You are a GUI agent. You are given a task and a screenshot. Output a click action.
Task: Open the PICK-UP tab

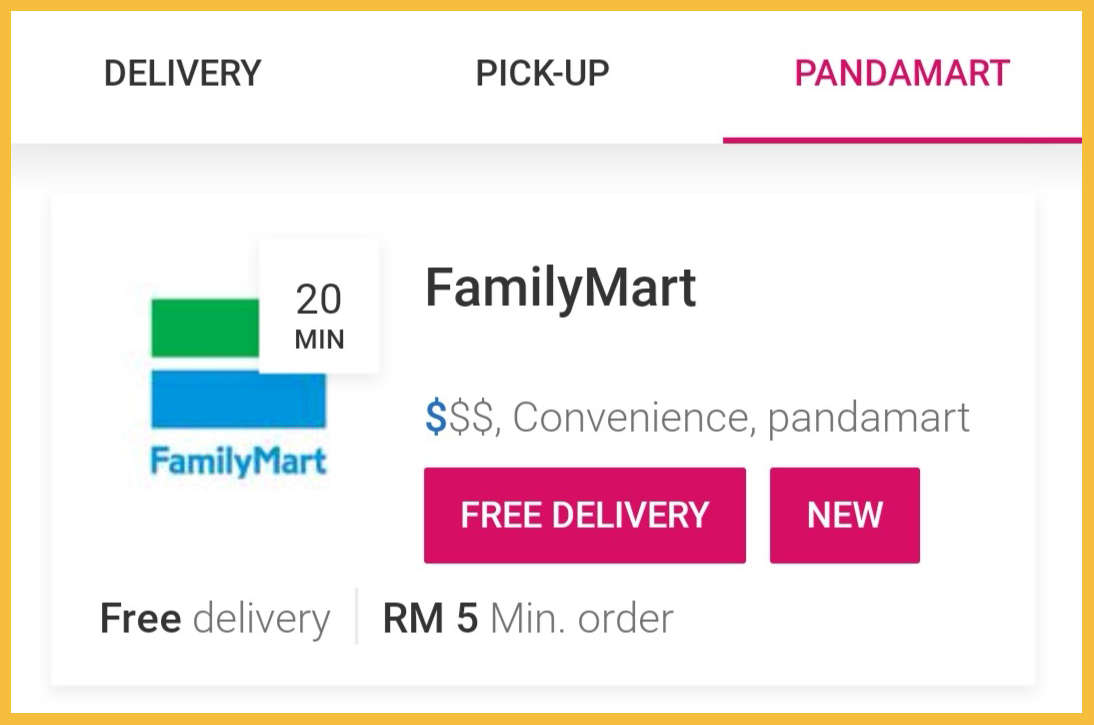(x=542, y=74)
